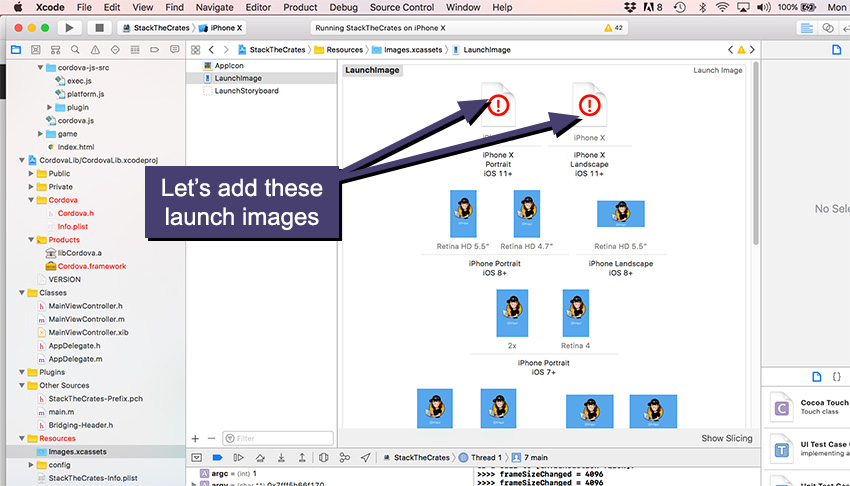Viewport: 850px width, 486px height.
Task: Click the debug Step into icon
Action: pyautogui.click(x=281, y=458)
